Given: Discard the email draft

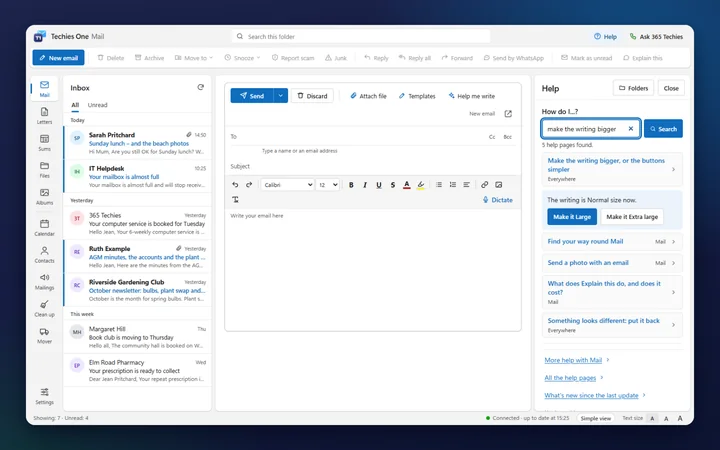Looking at the screenshot, I should point(312,96).
